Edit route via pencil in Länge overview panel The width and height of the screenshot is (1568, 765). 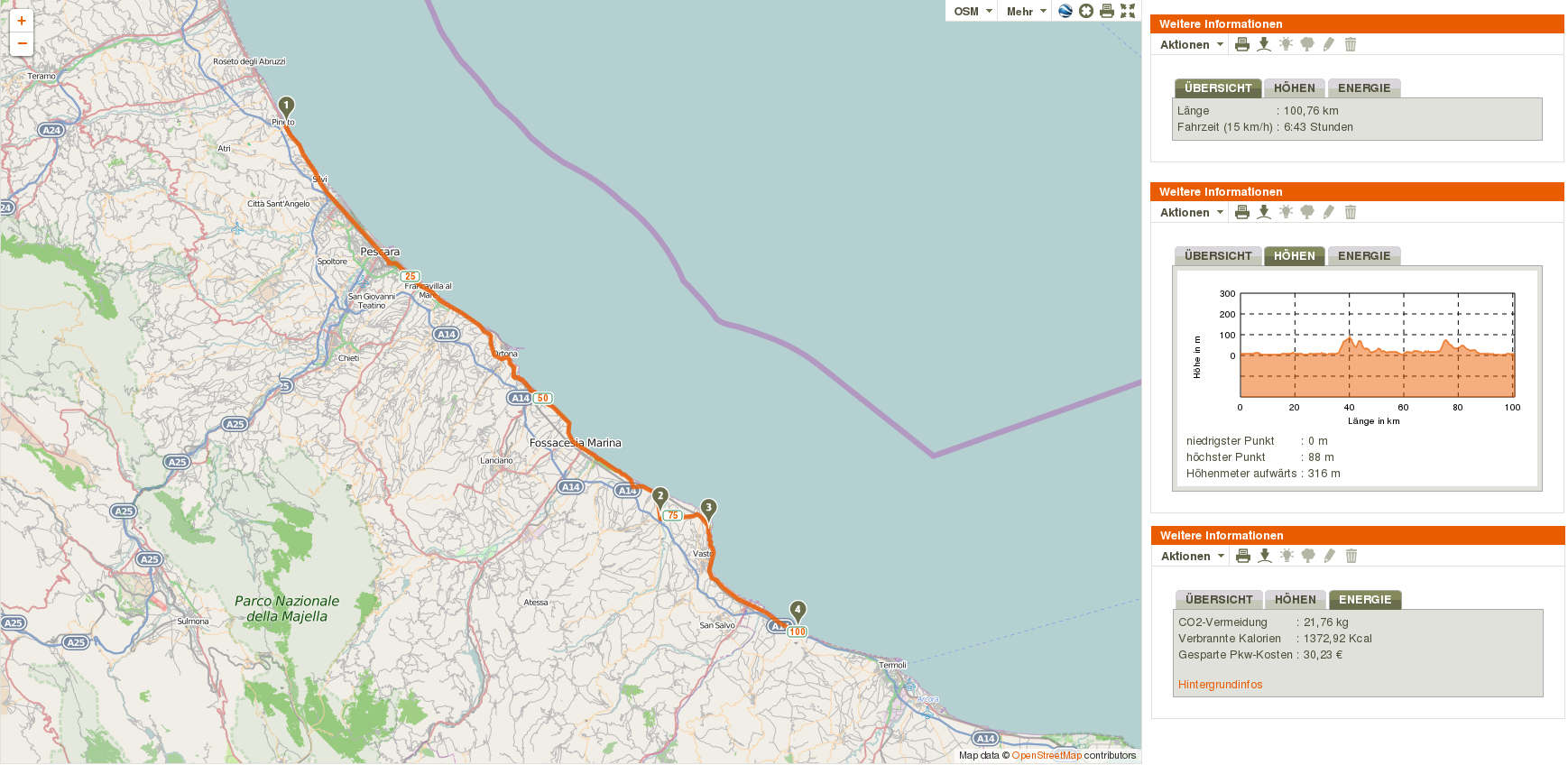click(1329, 44)
